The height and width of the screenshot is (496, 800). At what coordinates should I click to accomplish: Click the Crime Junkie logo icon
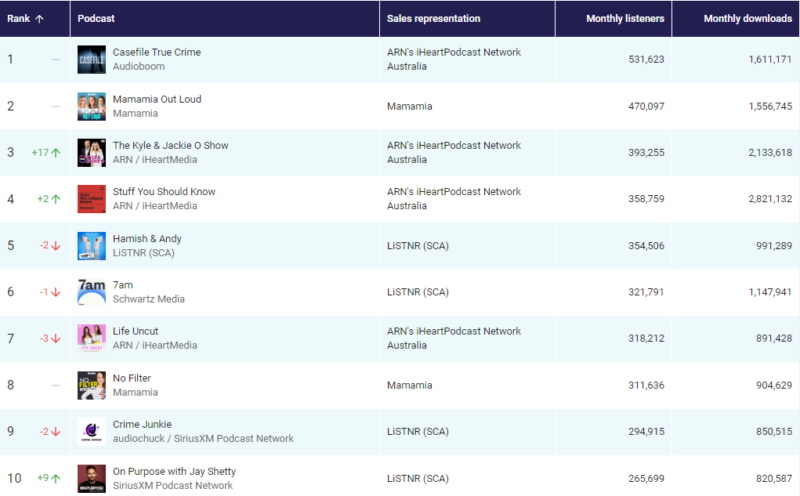coord(91,432)
